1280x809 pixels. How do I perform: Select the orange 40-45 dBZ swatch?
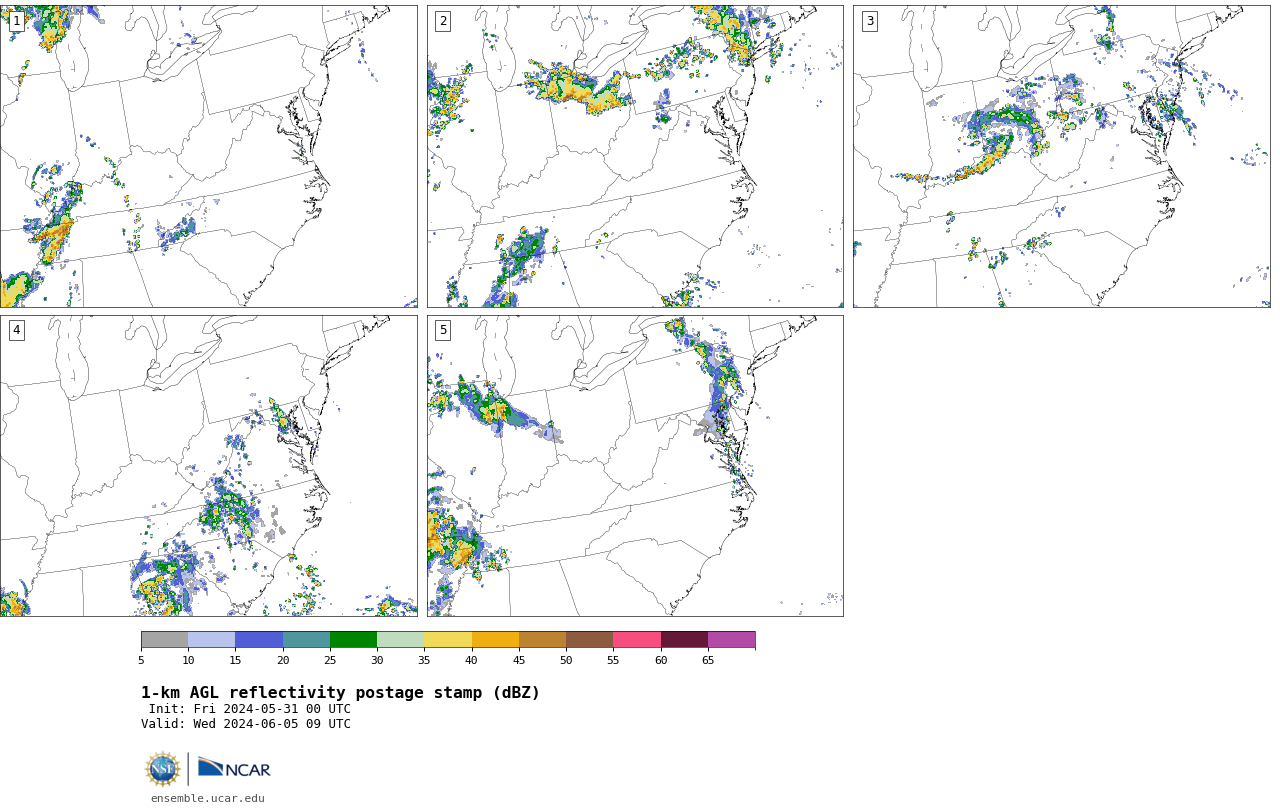pos(495,640)
